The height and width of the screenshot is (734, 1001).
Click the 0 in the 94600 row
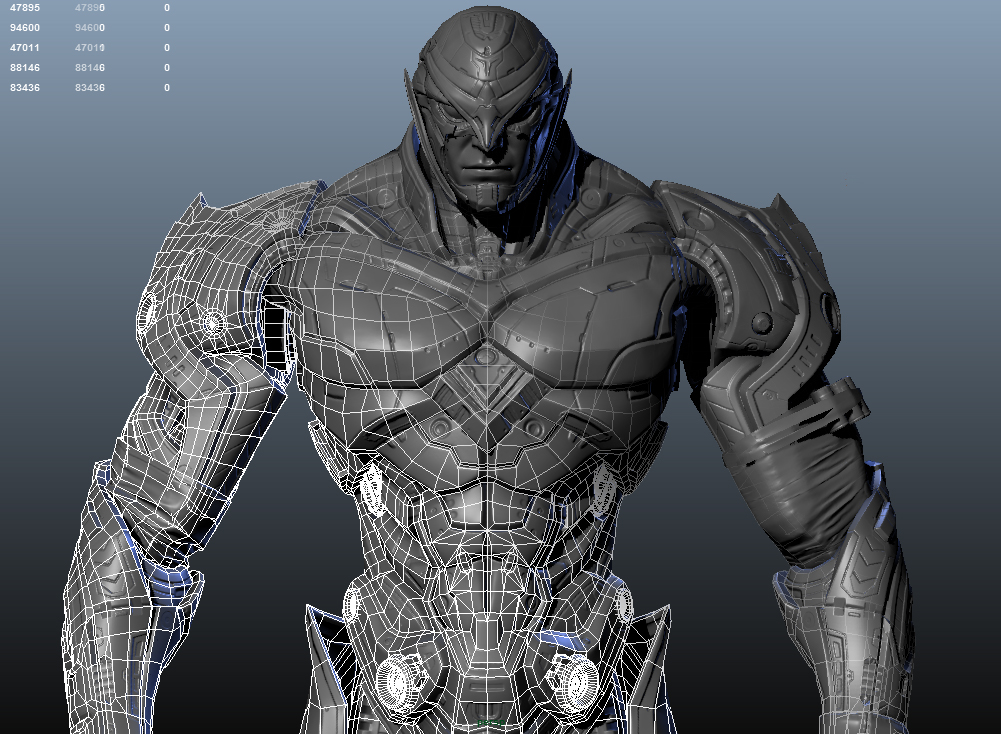pyautogui.click(x=167, y=28)
